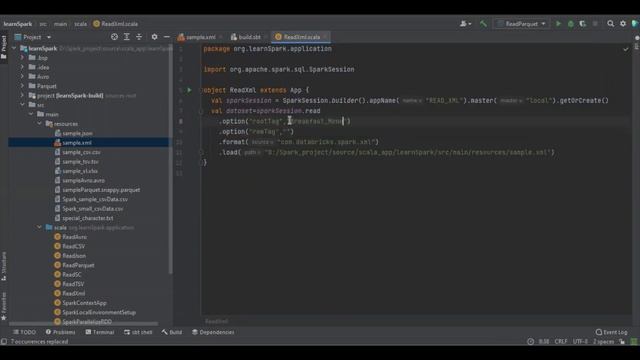Viewport: 640px width, 360px height.
Task: Open Project panel options gear
Action: [x=154, y=37]
